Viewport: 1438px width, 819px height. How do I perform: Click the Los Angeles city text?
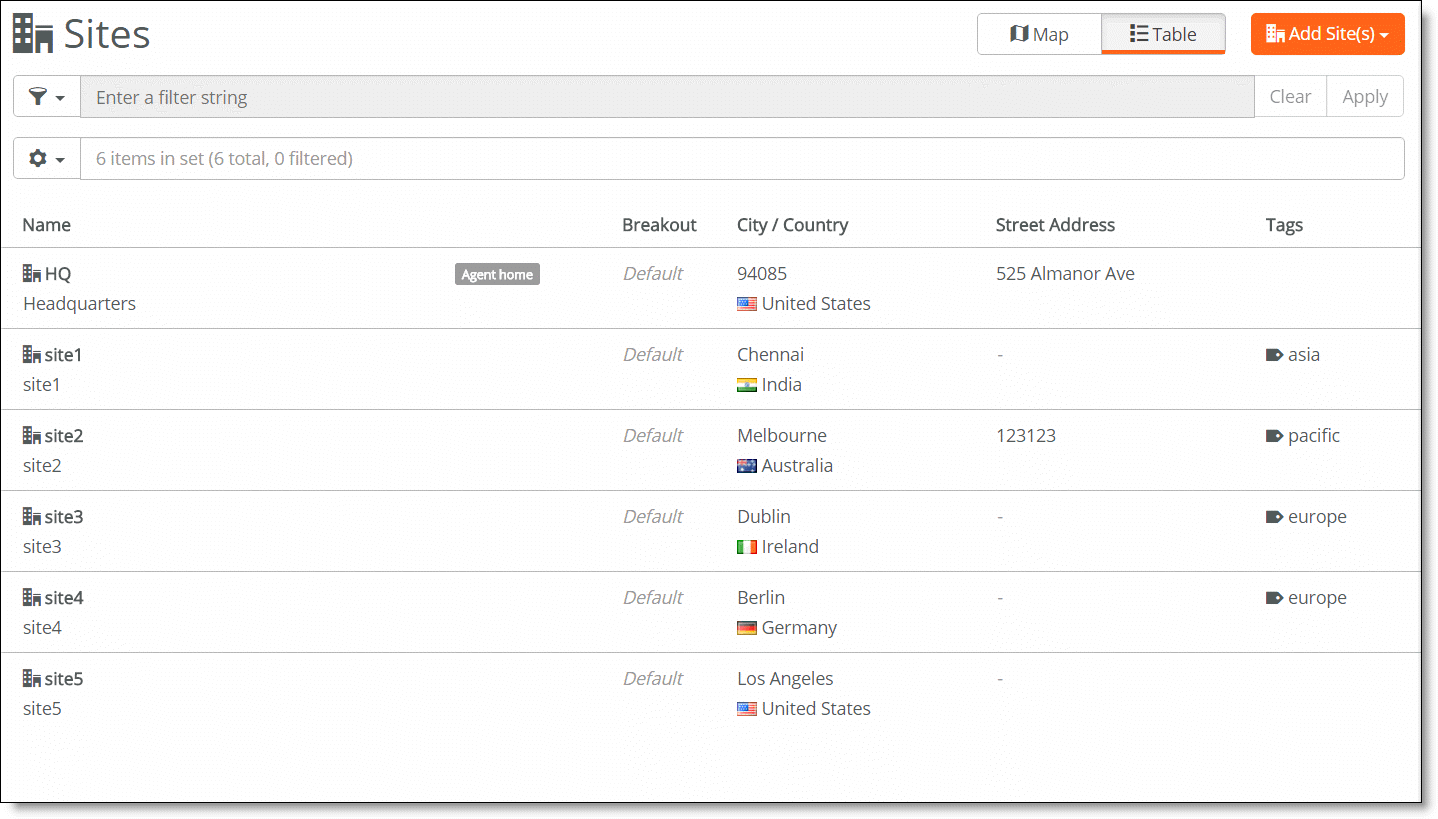pyautogui.click(x=785, y=679)
